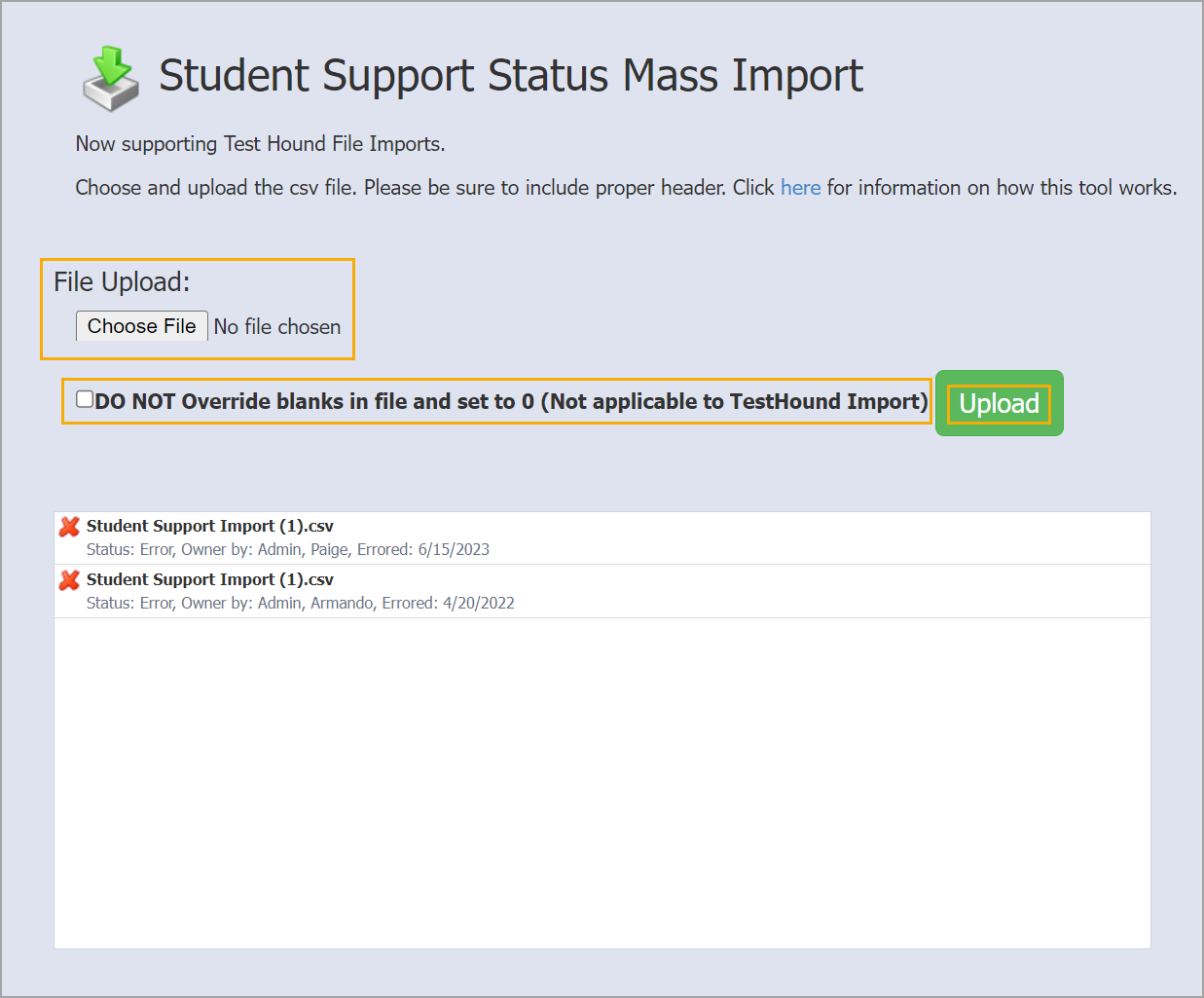The image size is (1204, 998).
Task: Click the green download arrow import icon
Action: tap(111, 78)
